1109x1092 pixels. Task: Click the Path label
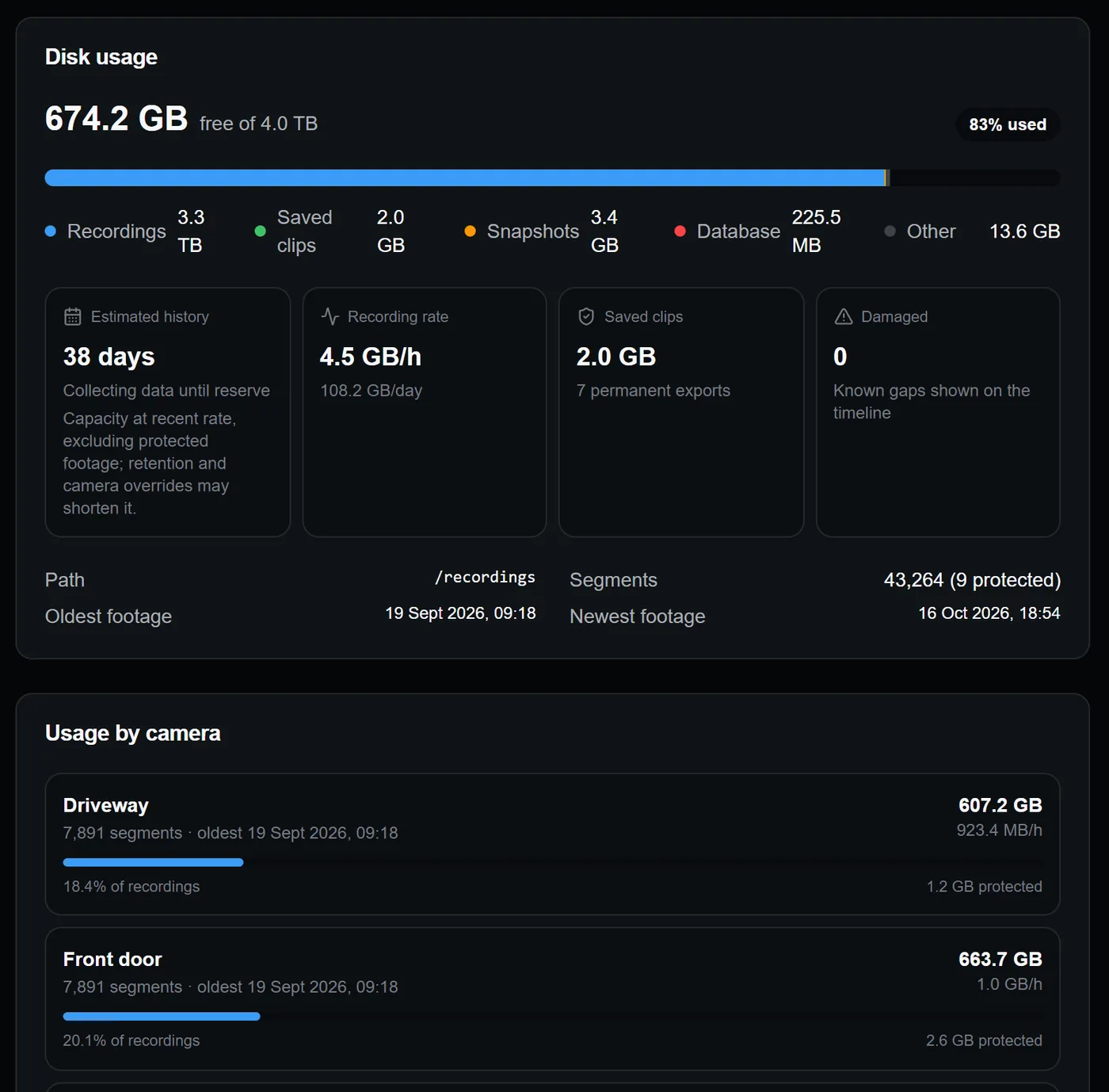65,580
